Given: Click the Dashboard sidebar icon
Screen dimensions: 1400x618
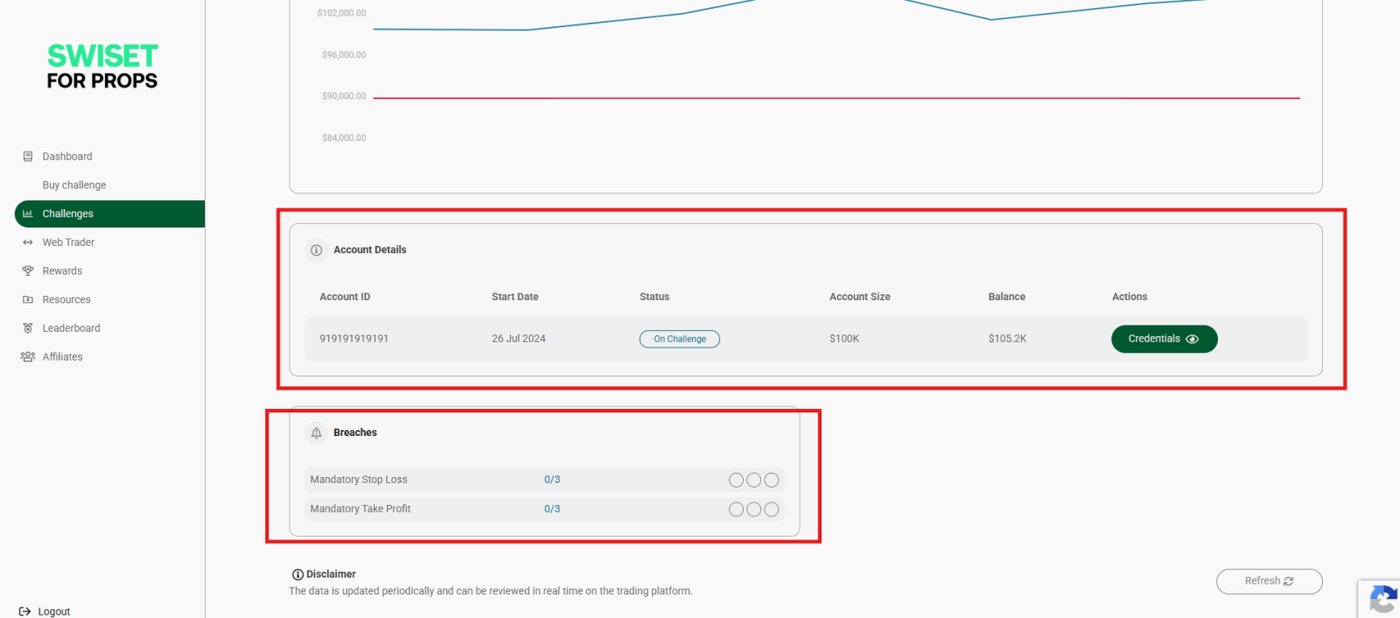Looking at the screenshot, I should pos(28,157).
